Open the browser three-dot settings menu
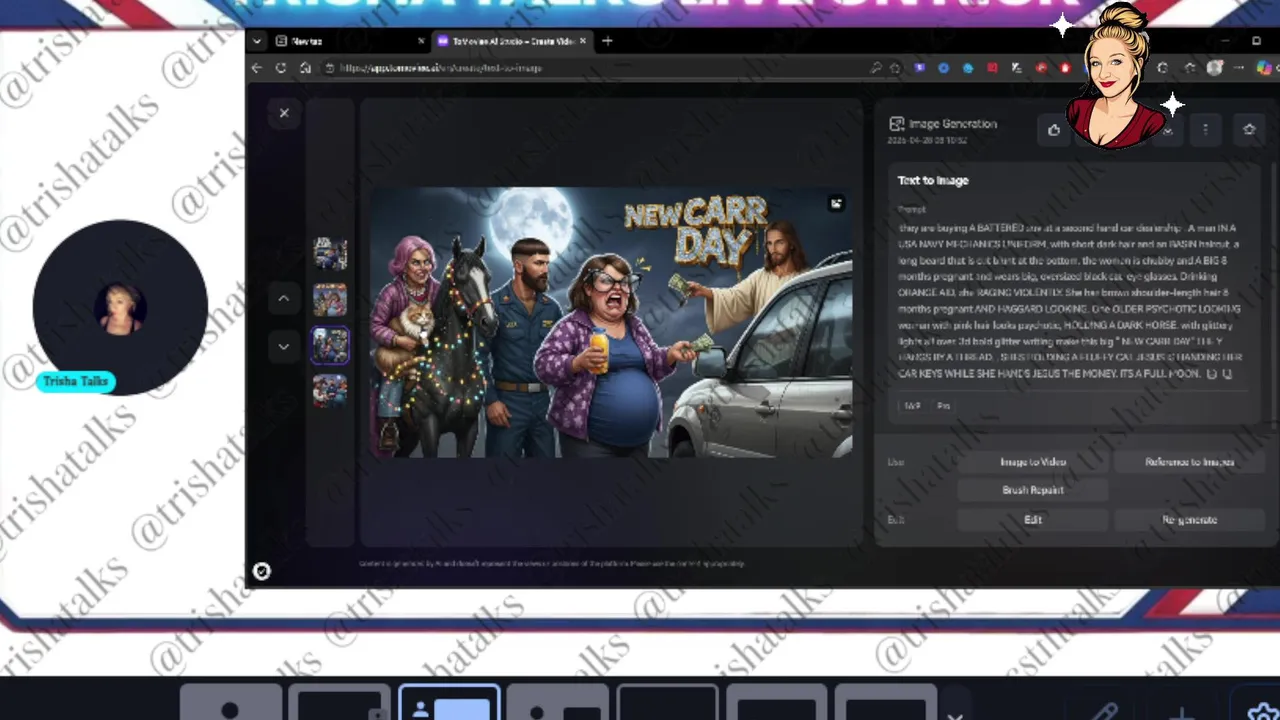Image resolution: width=1280 pixels, height=720 pixels. pyautogui.click(x=1240, y=68)
